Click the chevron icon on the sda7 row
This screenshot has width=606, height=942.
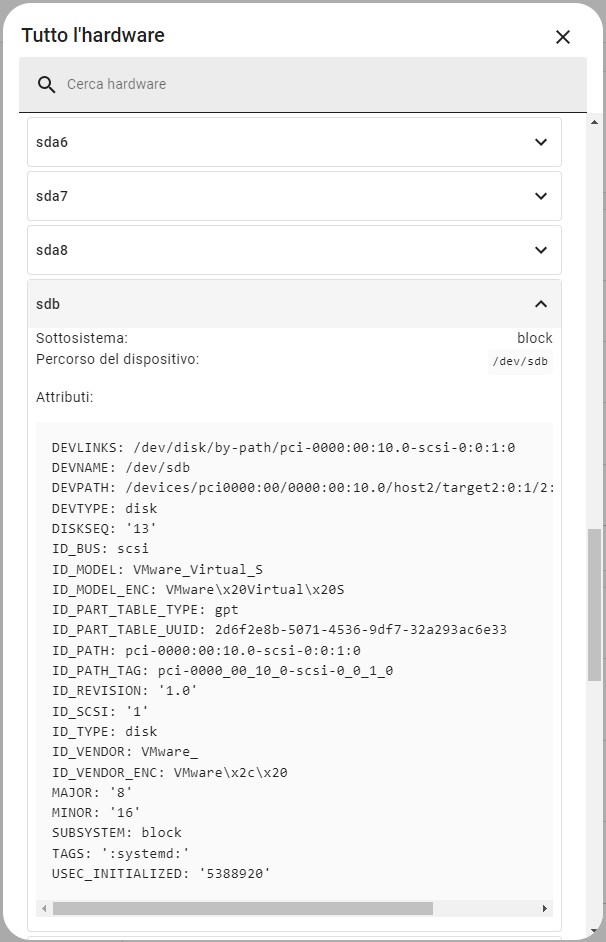(541, 196)
